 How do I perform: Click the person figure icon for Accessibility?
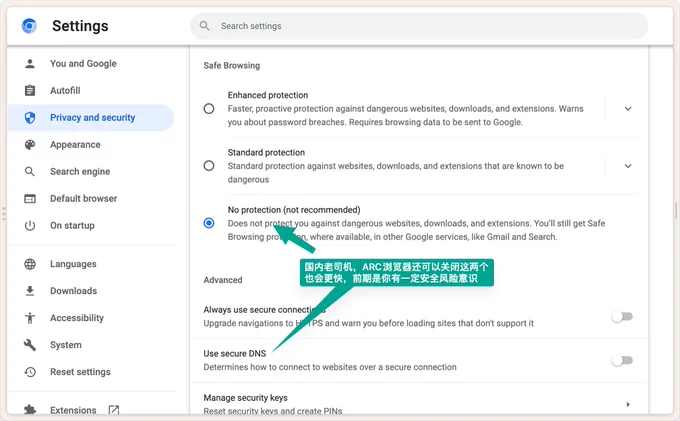pos(30,318)
